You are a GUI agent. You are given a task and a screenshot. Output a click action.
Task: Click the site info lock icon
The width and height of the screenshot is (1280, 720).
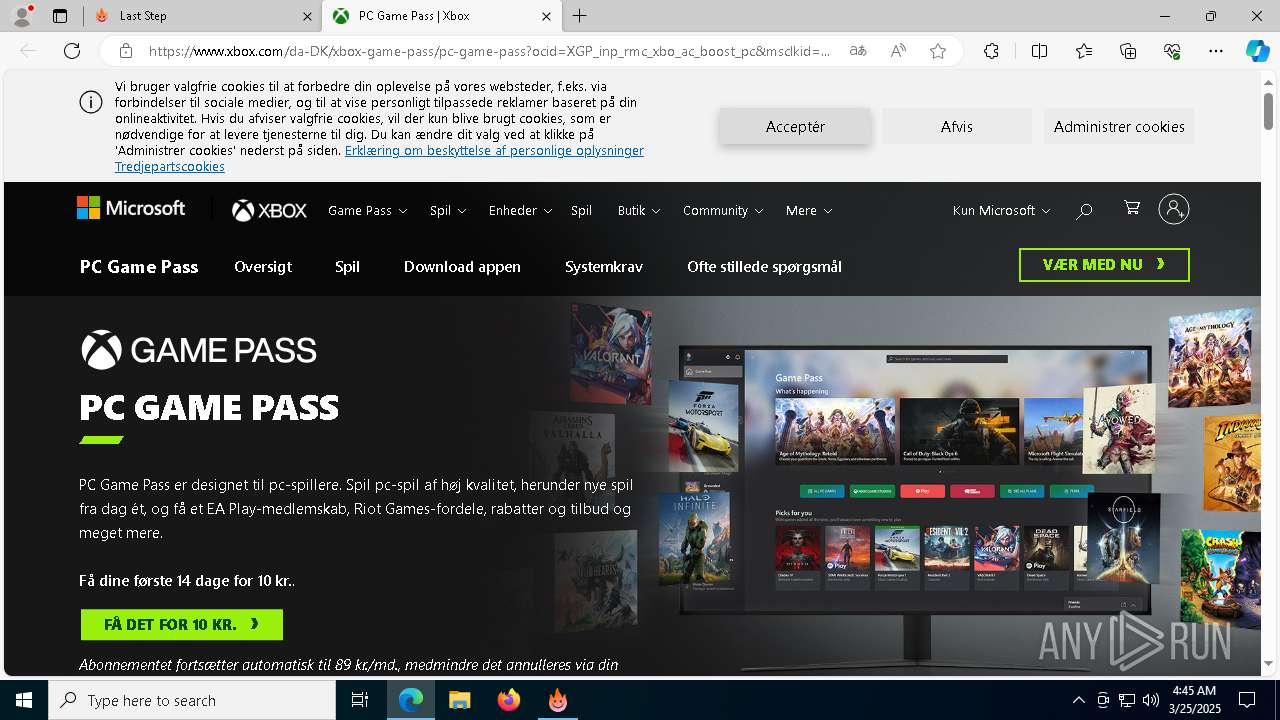pos(126,51)
